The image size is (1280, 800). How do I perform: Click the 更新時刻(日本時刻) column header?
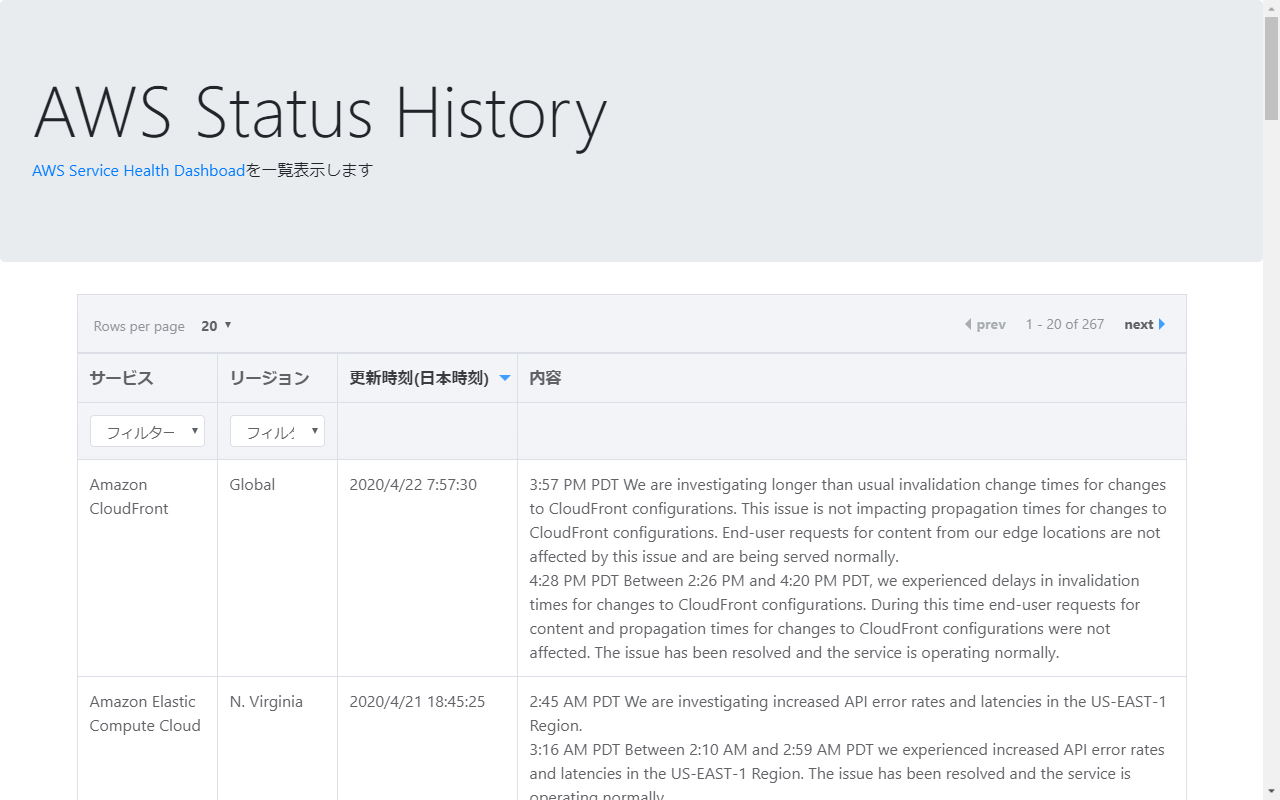coord(418,378)
